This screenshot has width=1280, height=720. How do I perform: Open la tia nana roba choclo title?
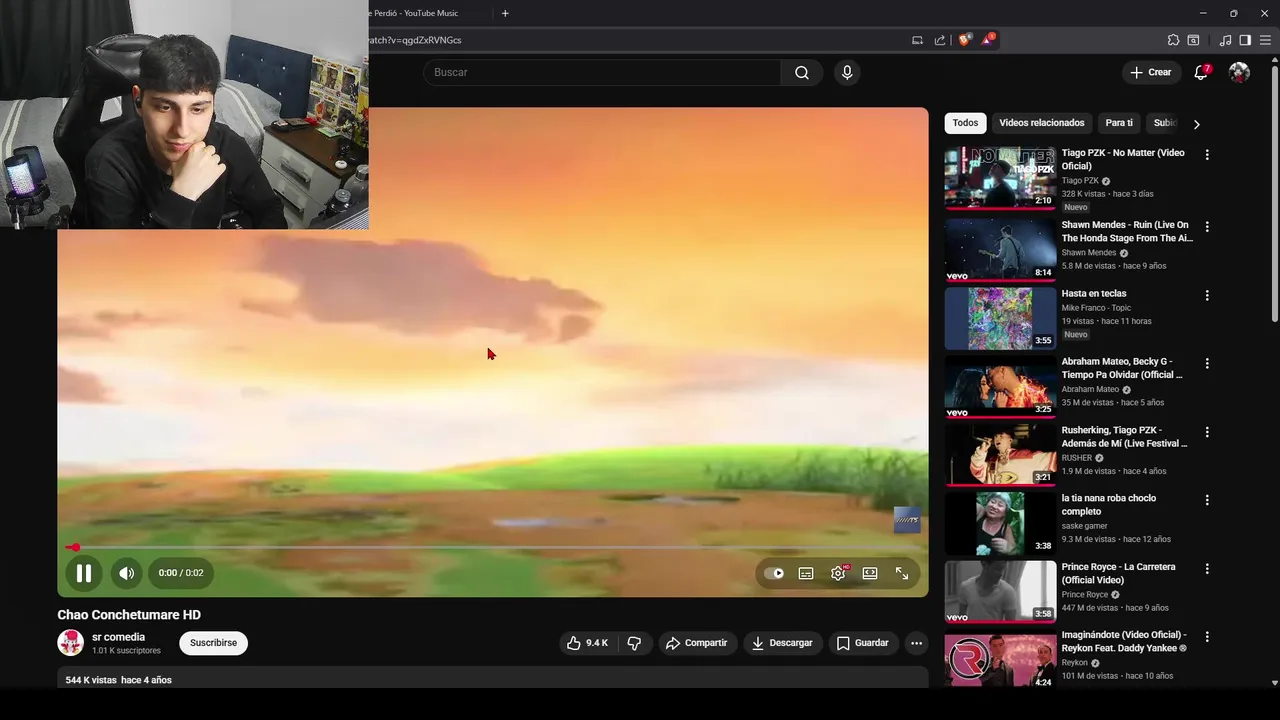point(1109,505)
